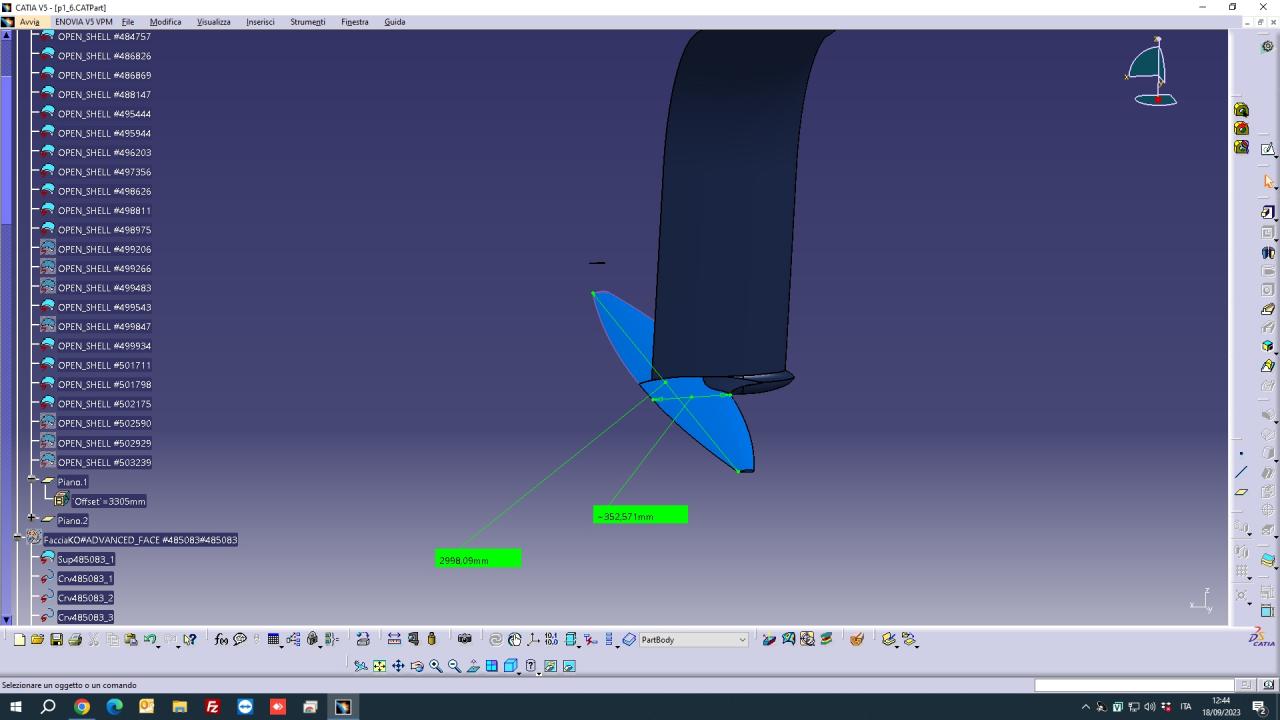Select OPEN_SHELL #499206 in the tree
1280x720 pixels.
pos(104,249)
